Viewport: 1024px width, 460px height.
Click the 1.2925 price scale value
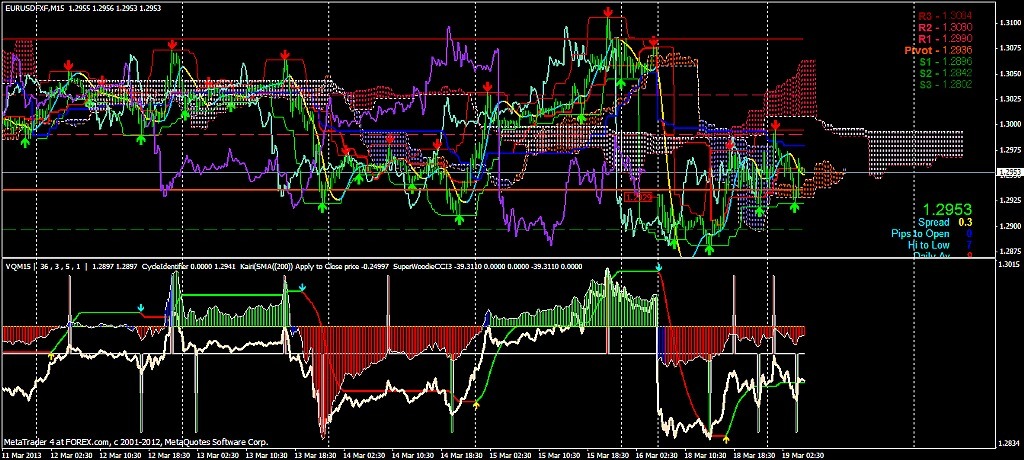(x=1009, y=201)
